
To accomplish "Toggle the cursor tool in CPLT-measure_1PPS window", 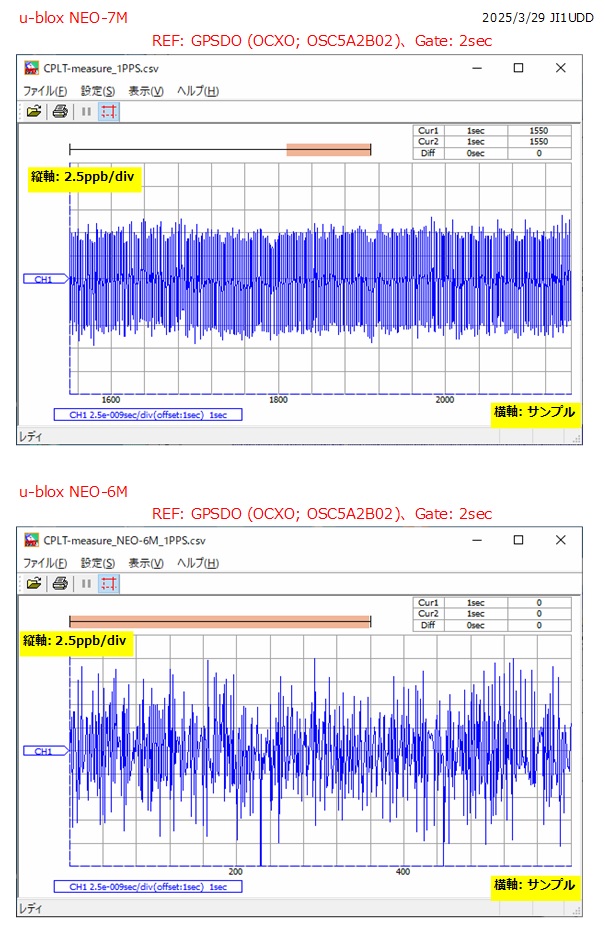I will (109, 111).
